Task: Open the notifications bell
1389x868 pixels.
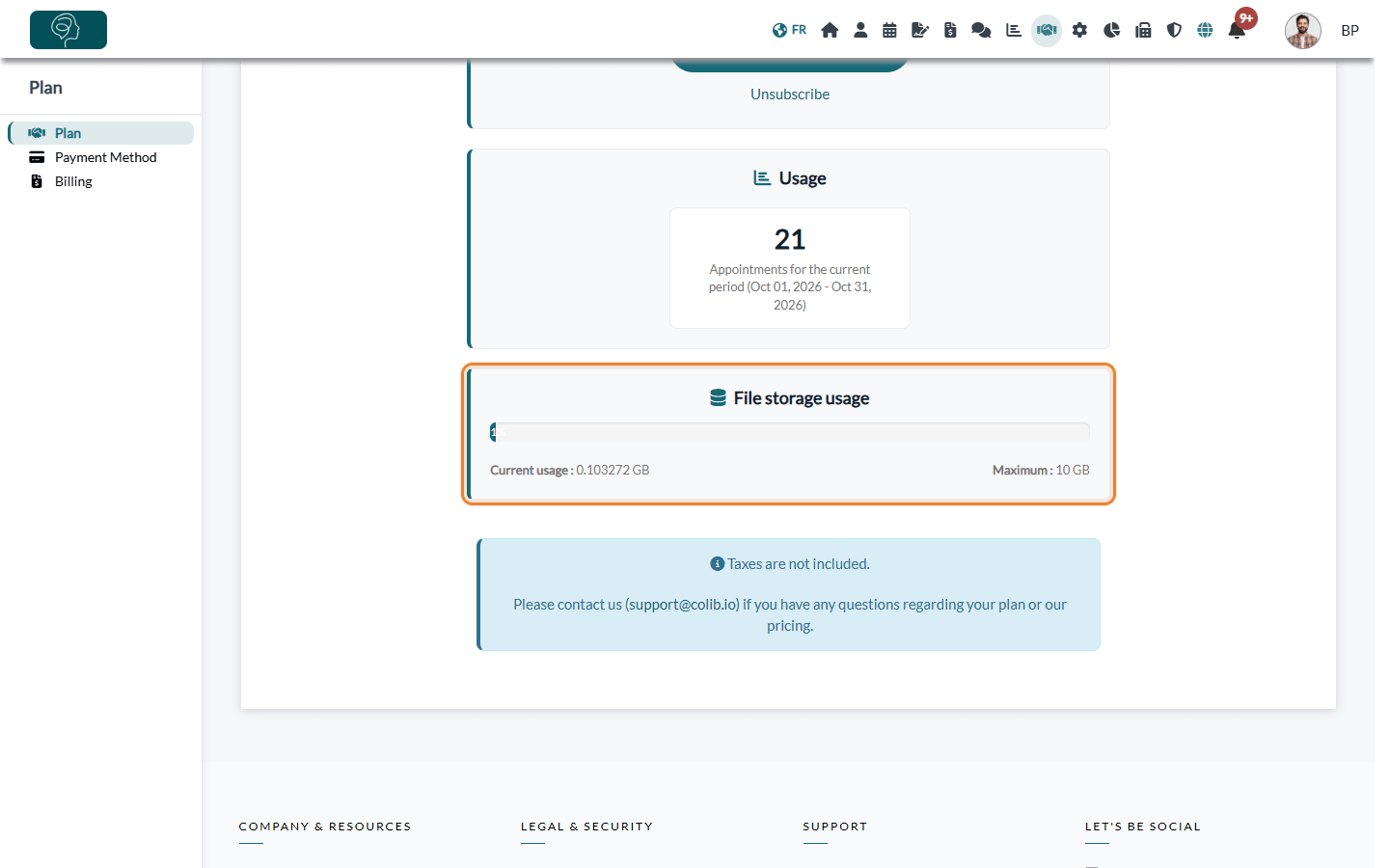Action: click(x=1237, y=30)
